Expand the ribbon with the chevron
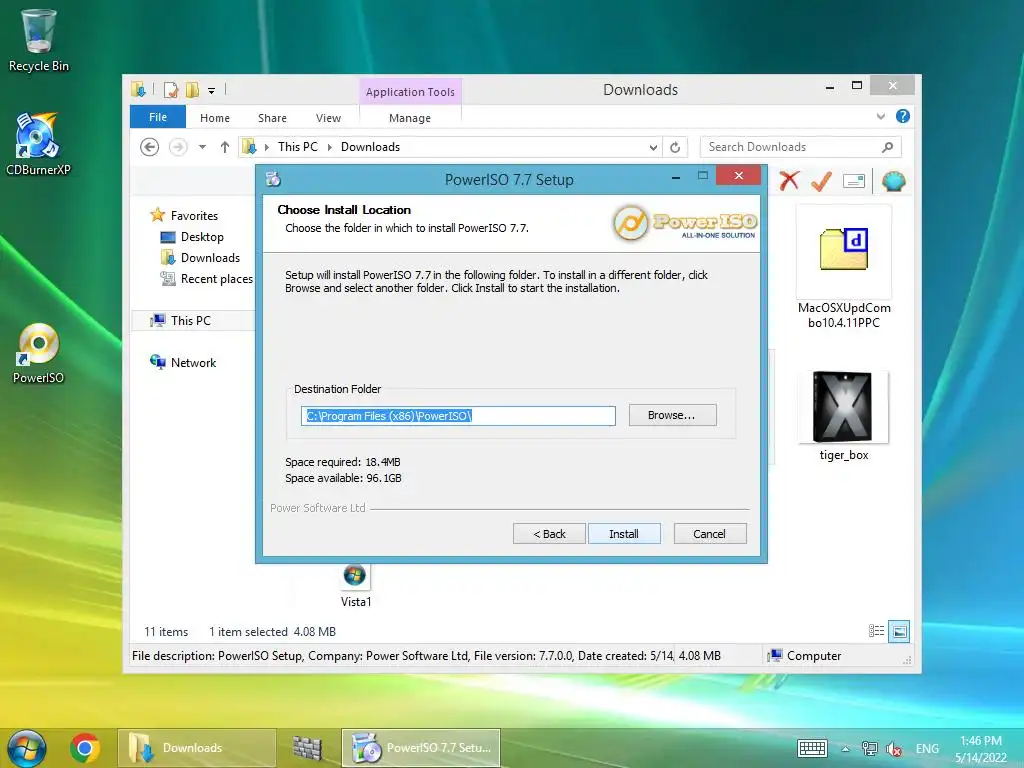 (x=880, y=116)
